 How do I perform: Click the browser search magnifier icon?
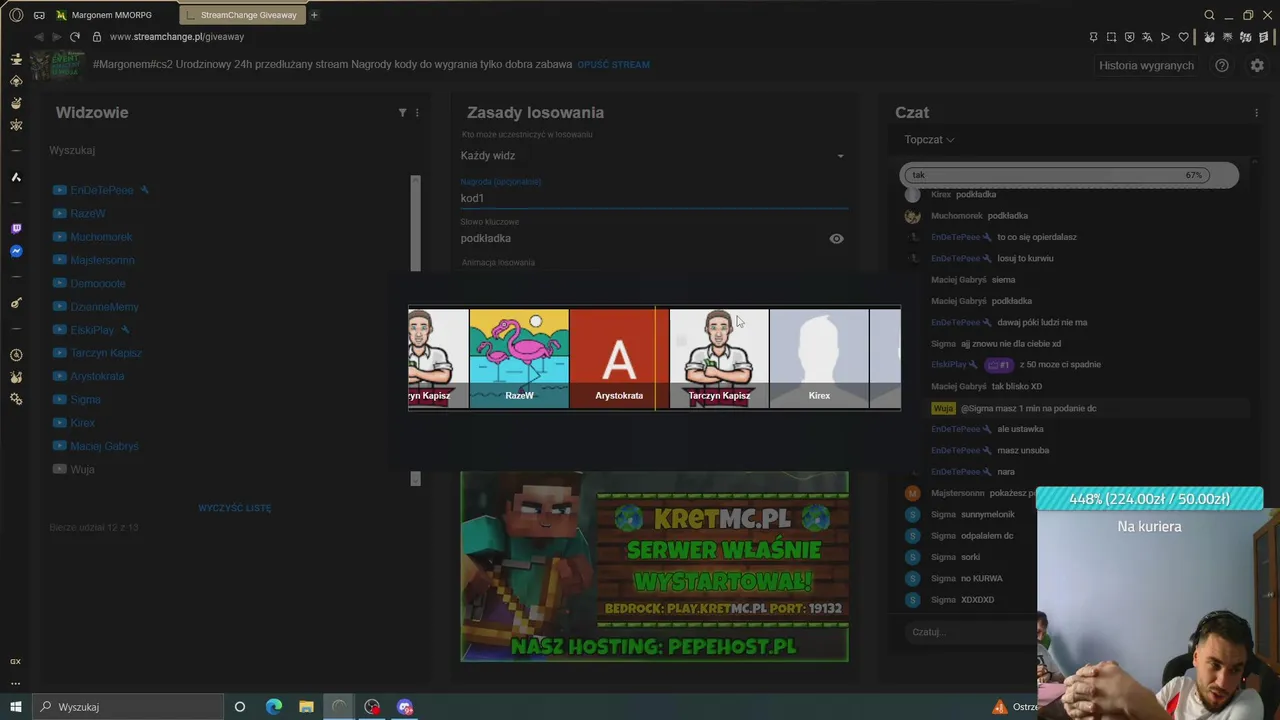point(1209,15)
